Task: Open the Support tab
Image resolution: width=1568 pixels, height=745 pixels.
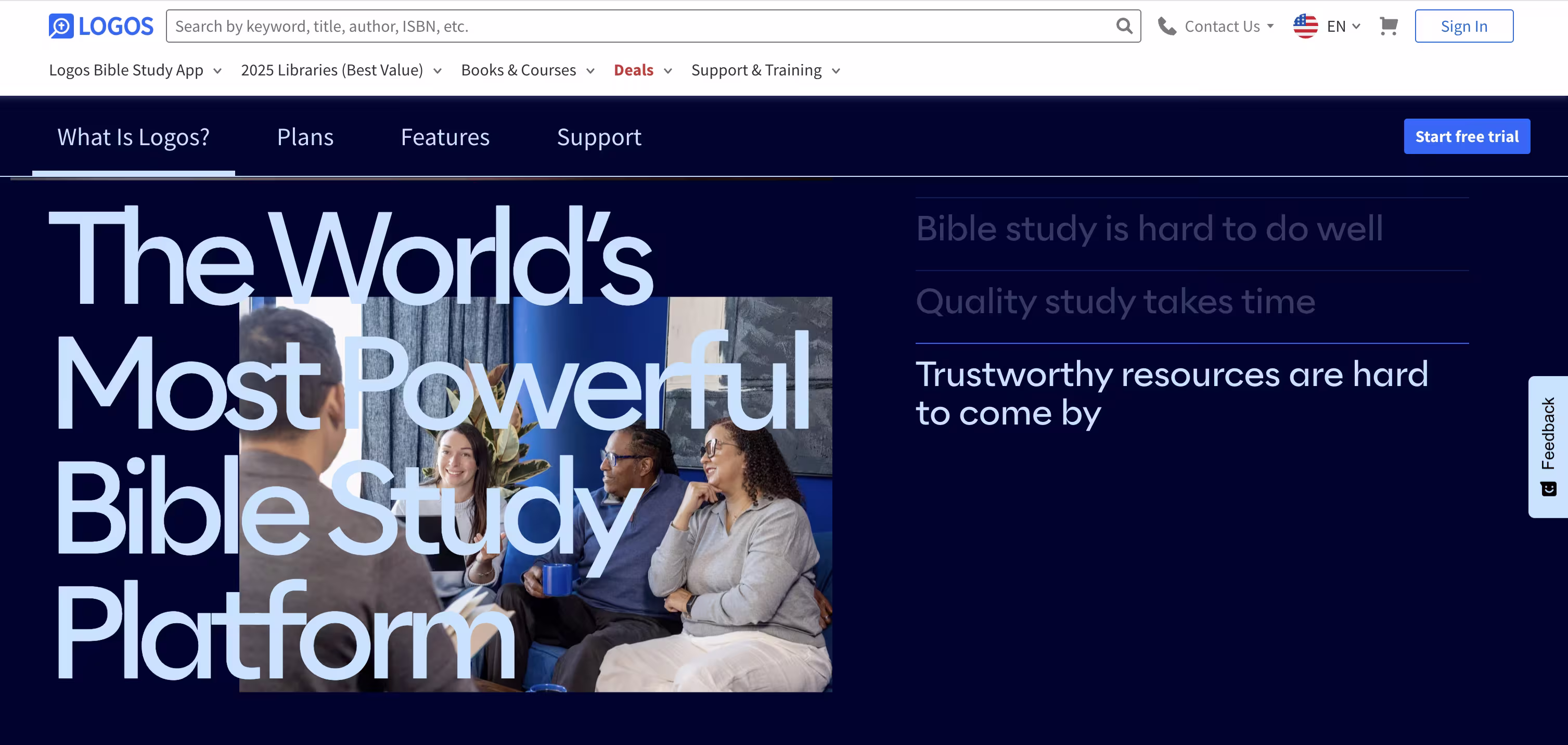Action: (599, 137)
